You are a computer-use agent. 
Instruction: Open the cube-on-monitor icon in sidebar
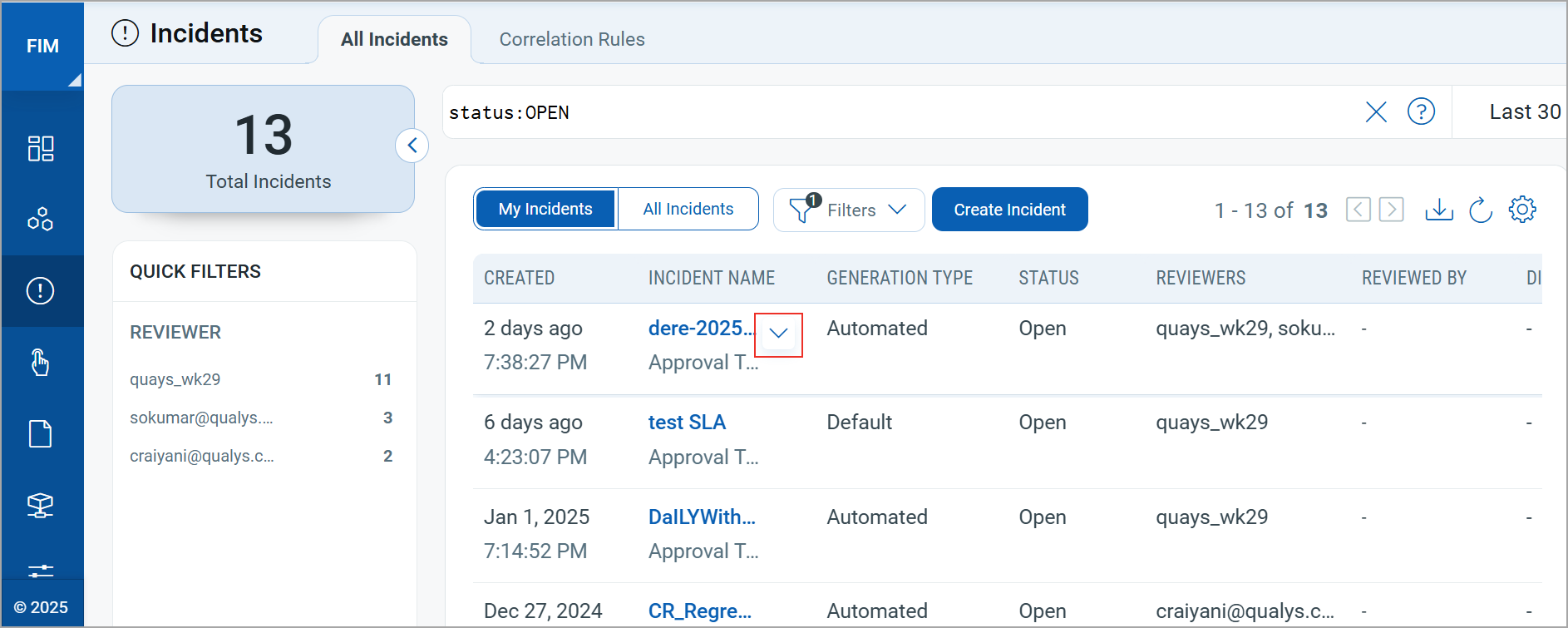[41, 505]
